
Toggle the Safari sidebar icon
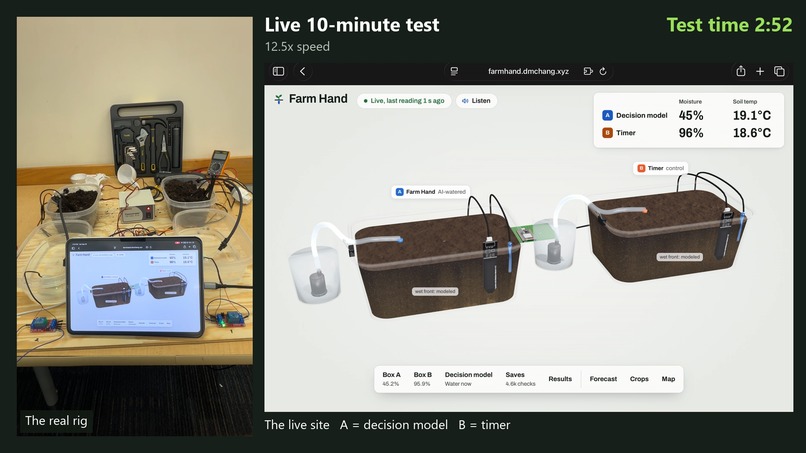[x=278, y=71]
